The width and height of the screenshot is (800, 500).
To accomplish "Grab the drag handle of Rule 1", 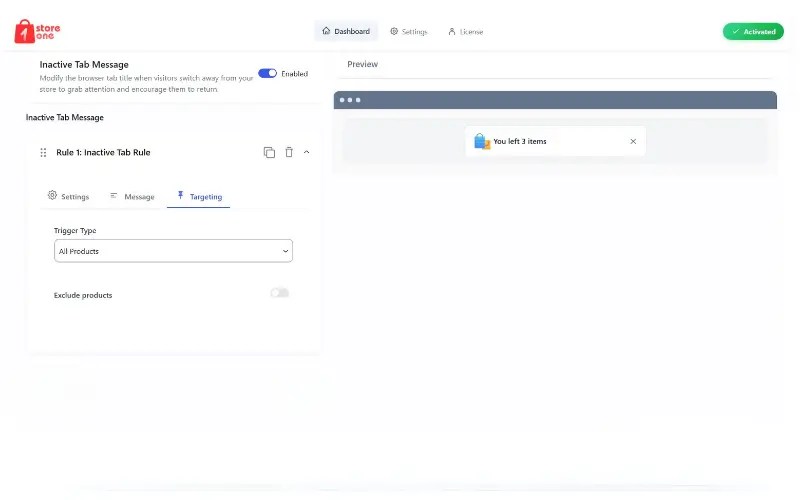I will coord(43,153).
